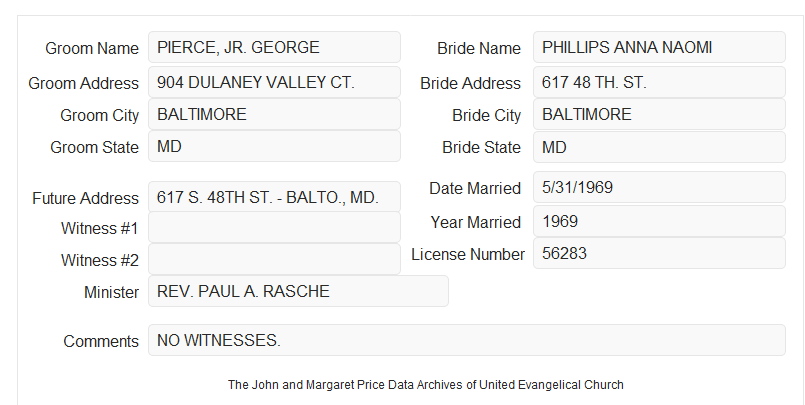The height and width of the screenshot is (405, 805).
Task: Click the empty Witness #1 field
Action: [274, 227]
